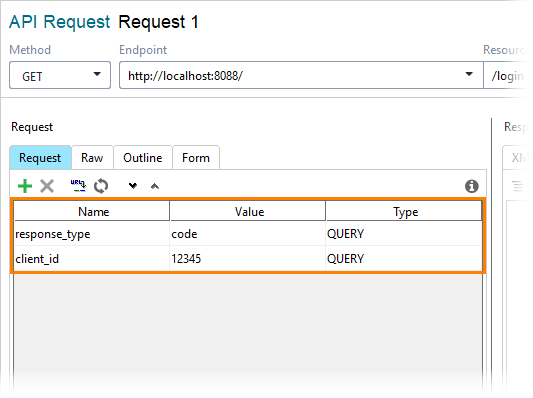Click the /login resource field
Viewport: 533px width, 398px height.
click(508, 75)
